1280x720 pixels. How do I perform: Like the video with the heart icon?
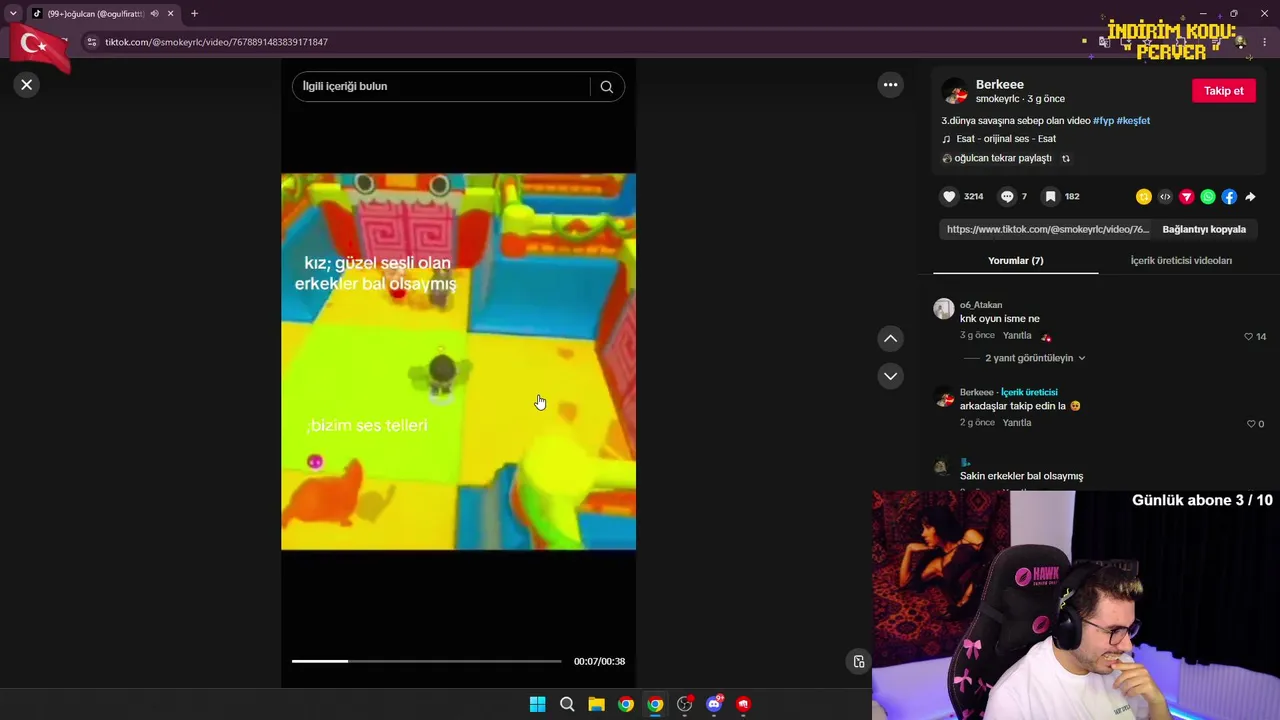(950, 197)
